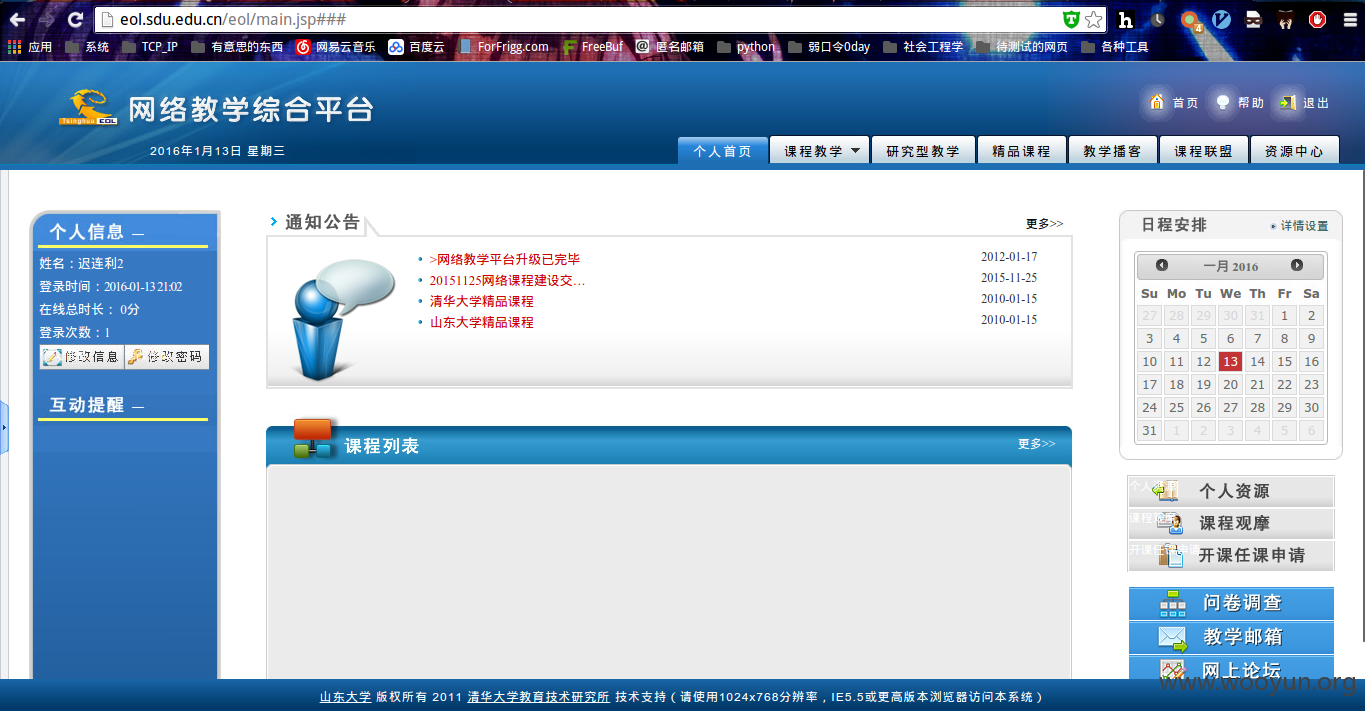
Task: Switch to the 课程联盟 tab
Action: coord(1203,151)
